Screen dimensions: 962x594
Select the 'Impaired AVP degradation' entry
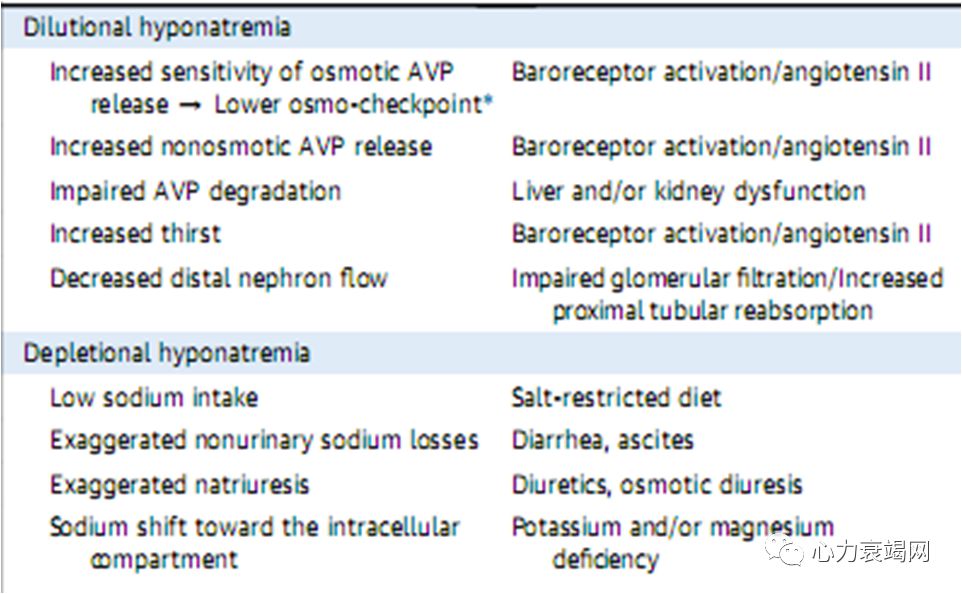point(195,190)
